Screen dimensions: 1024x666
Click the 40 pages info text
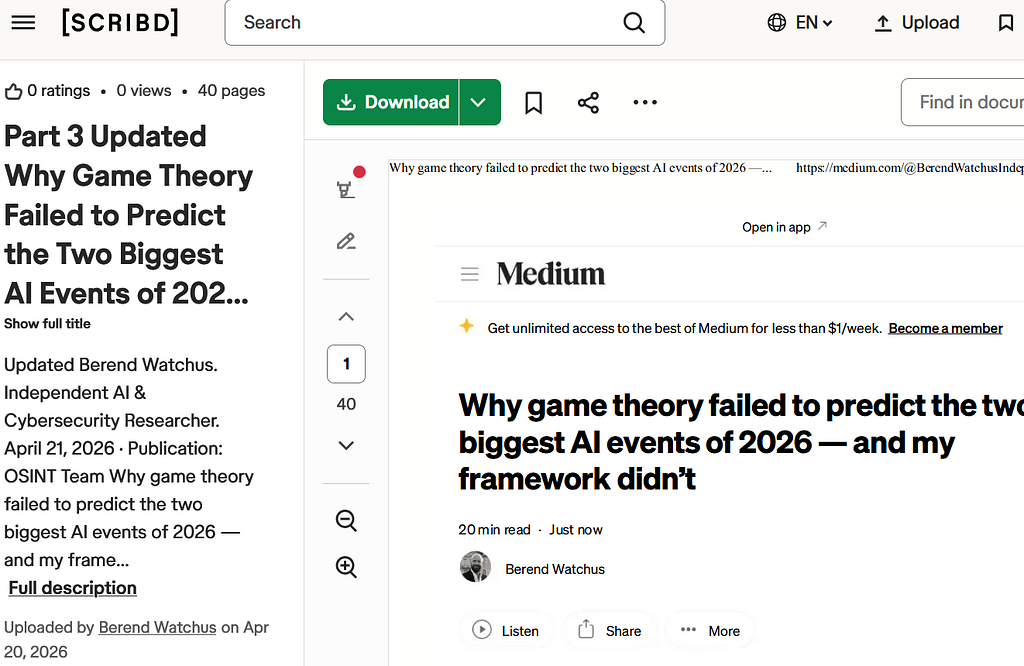(x=231, y=91)
